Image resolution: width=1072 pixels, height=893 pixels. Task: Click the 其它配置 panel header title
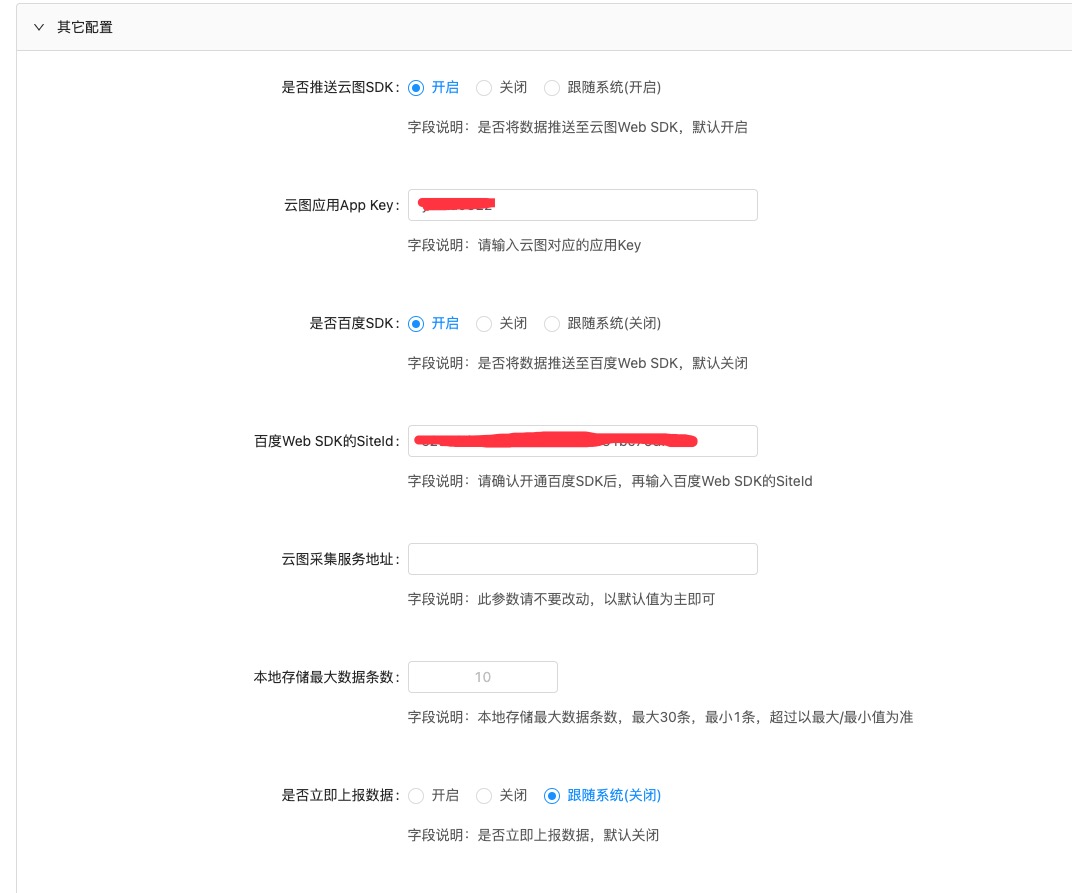85,27
